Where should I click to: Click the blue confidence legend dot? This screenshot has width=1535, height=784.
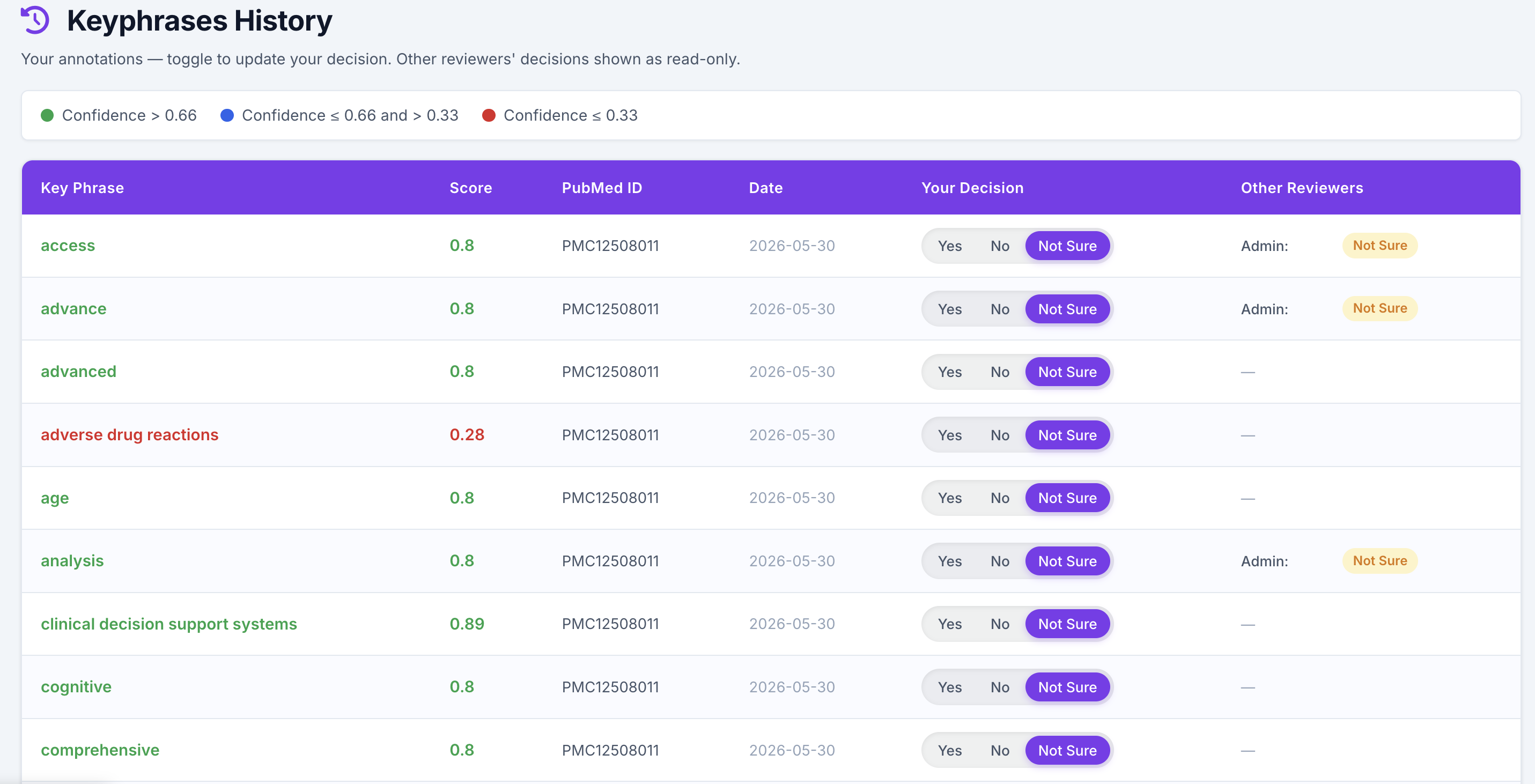click(227, 115)
